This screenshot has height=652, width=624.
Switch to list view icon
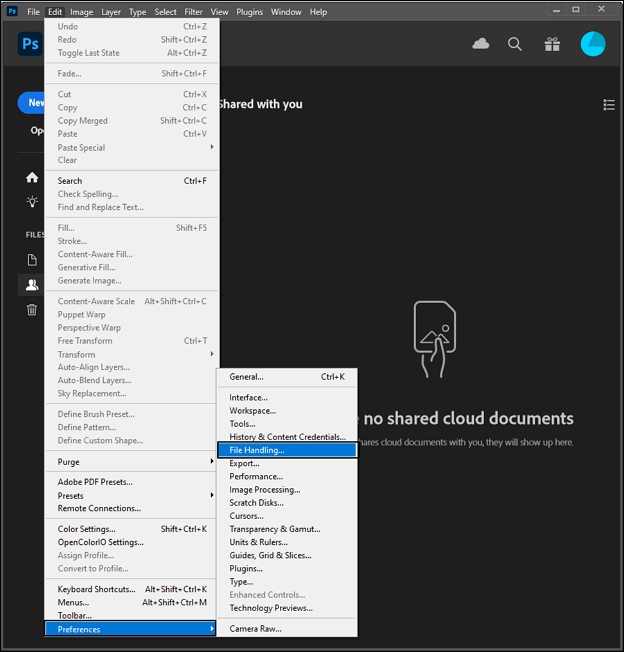pos(609,104)
